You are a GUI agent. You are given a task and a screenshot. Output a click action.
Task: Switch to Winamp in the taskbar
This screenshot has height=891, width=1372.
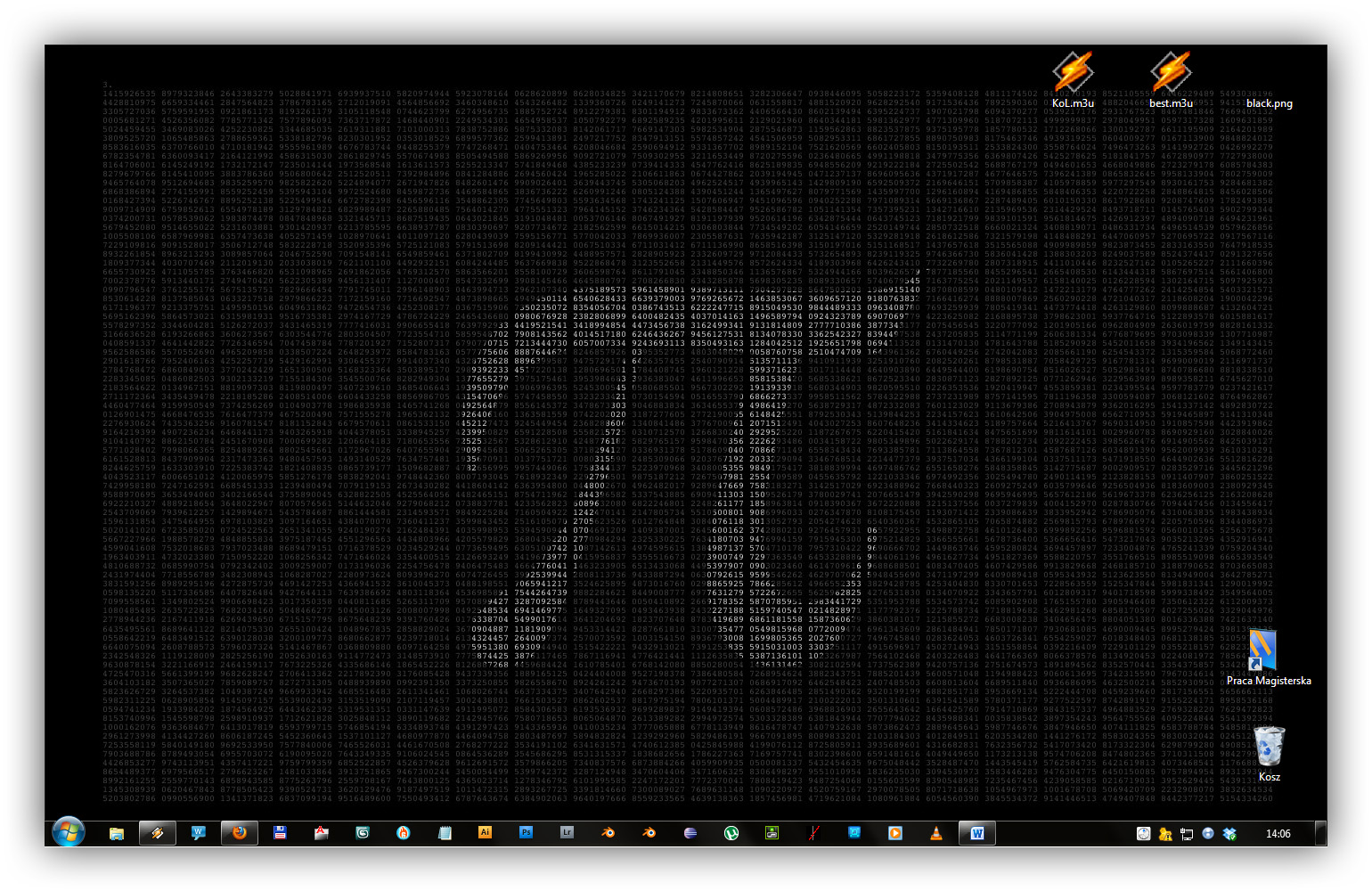tap(158, 833)
